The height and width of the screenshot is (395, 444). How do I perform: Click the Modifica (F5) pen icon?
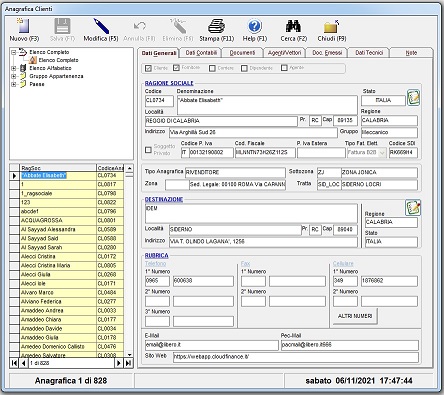pos(101,26)
